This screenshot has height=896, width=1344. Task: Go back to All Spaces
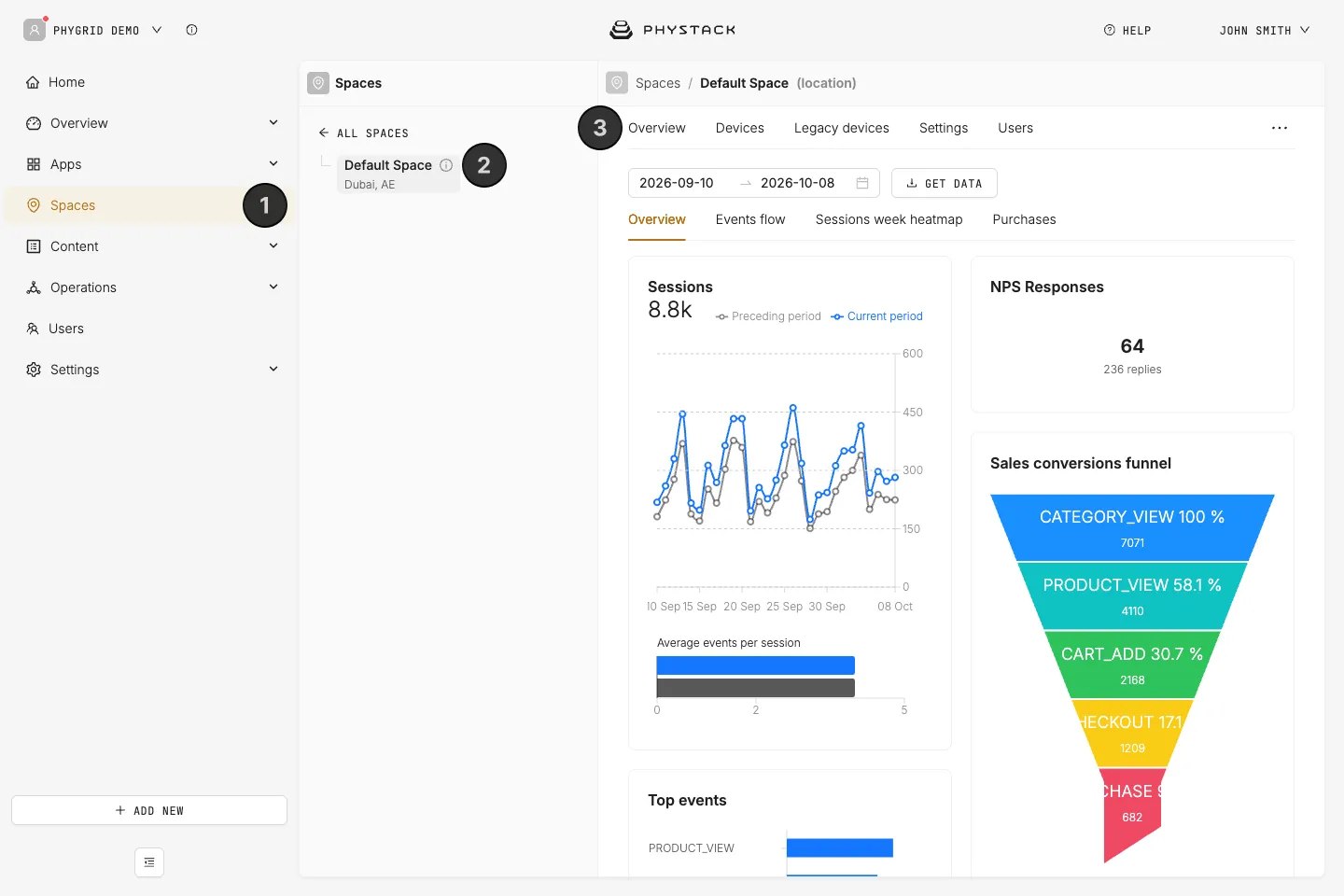tap(364, 133)
